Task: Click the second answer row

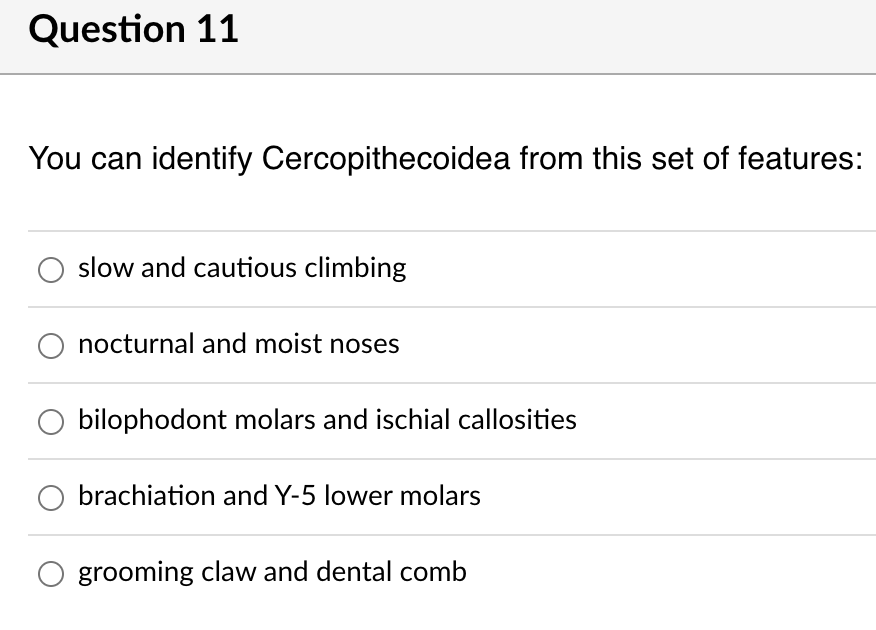Action: (437, 344)
